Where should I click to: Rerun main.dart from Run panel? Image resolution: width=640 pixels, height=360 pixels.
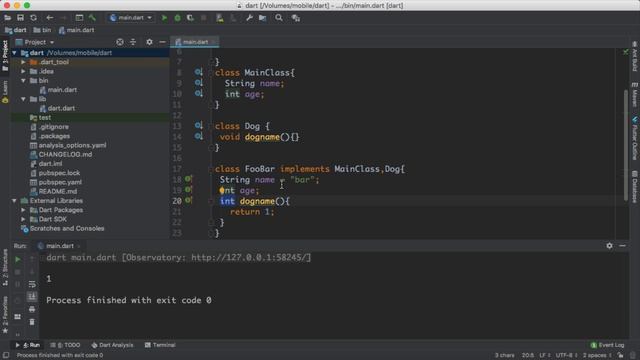coord(18,260)
